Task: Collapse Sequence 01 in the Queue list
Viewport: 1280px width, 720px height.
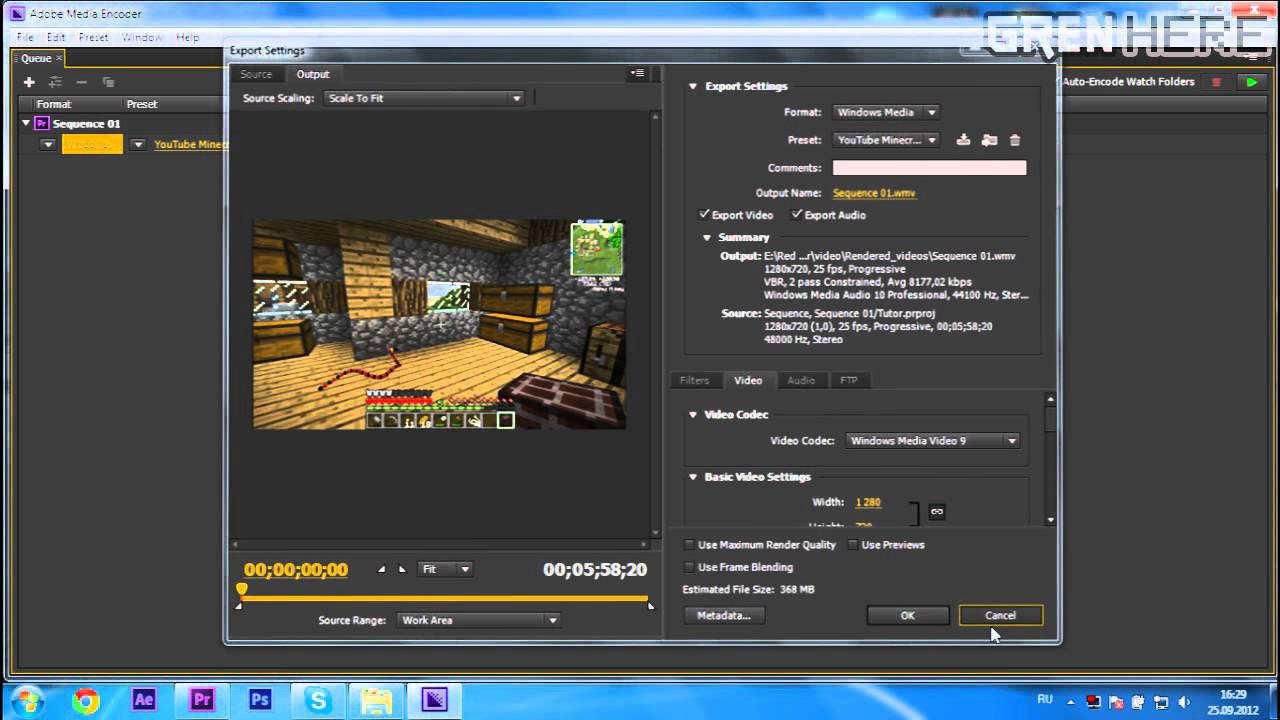Action: [26, 123]
